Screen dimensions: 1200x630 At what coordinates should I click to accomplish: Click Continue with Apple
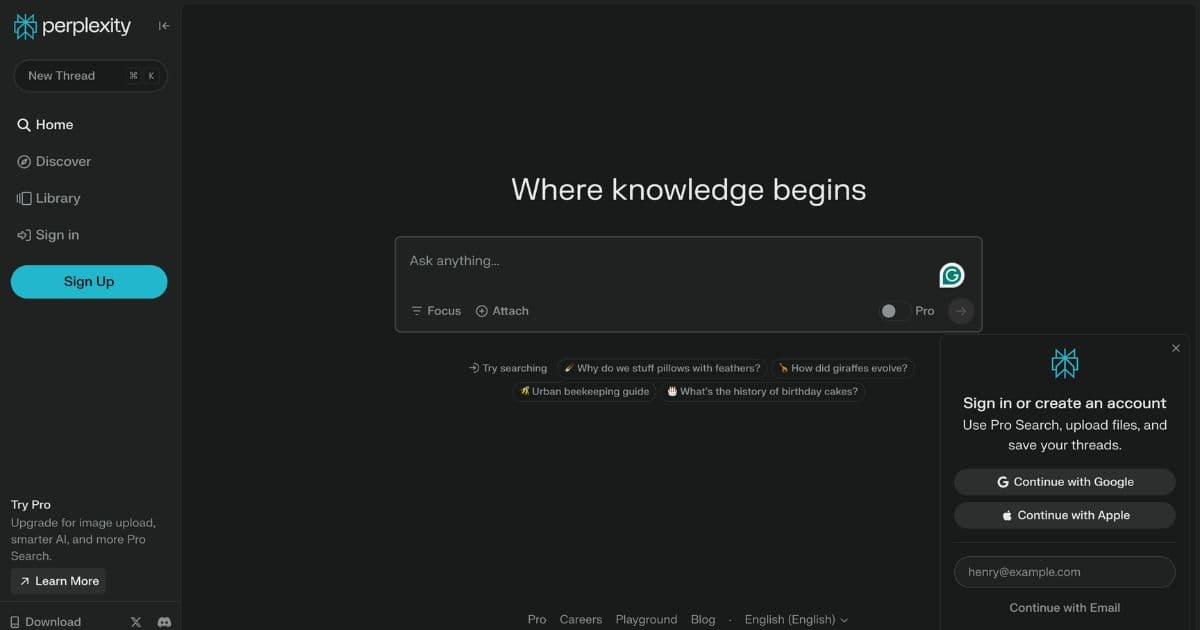coord(1064,516)
